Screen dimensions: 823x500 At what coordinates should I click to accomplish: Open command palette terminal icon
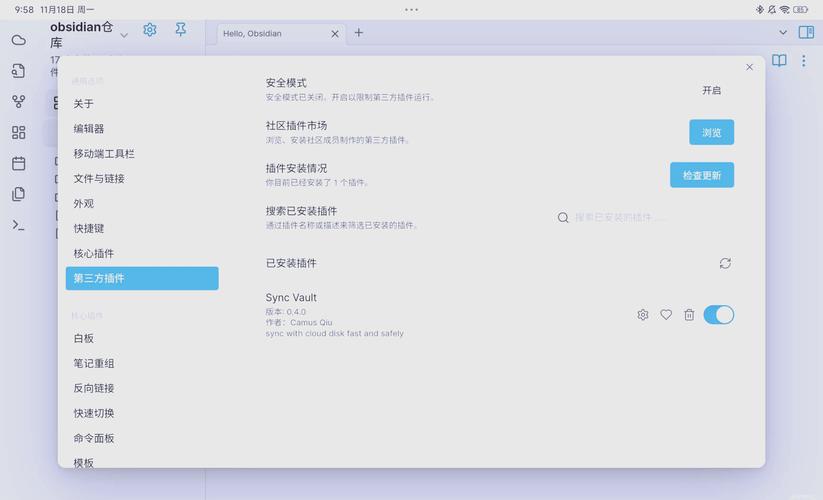(x=18, y=225)
